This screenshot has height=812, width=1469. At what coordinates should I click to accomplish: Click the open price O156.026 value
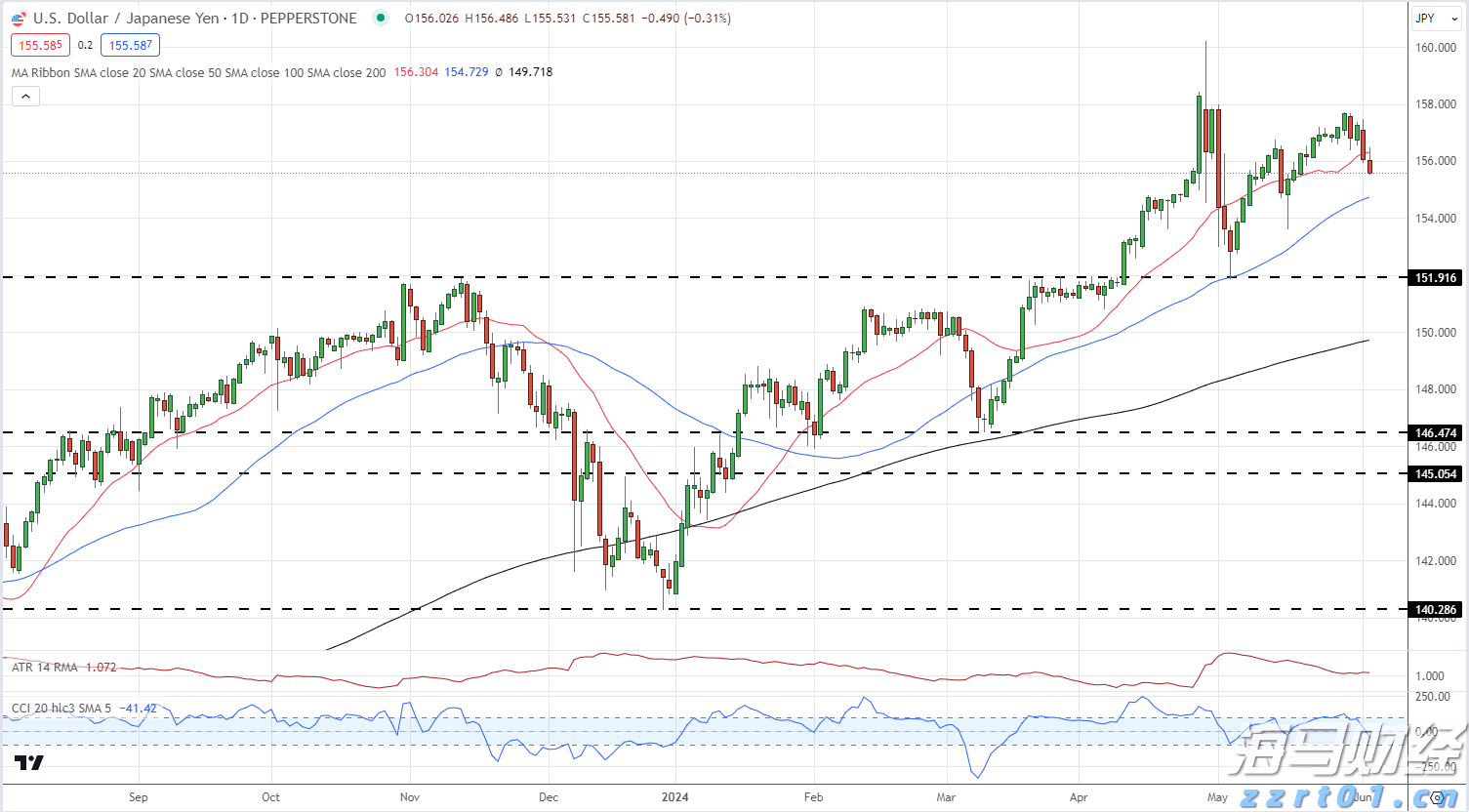tap(431, 19)
